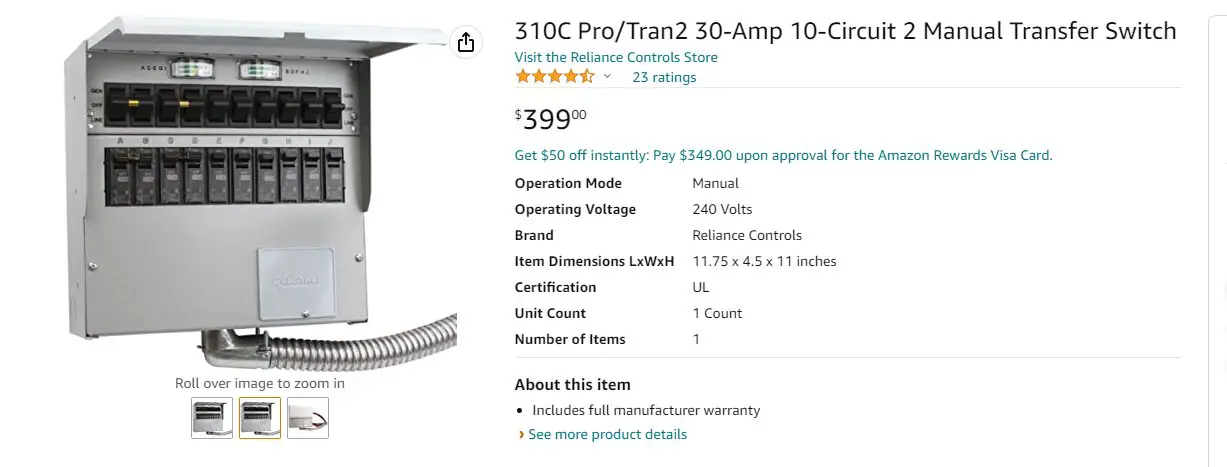Click the star rating icons
1227x467 pixels.
(x=554, y=77)
